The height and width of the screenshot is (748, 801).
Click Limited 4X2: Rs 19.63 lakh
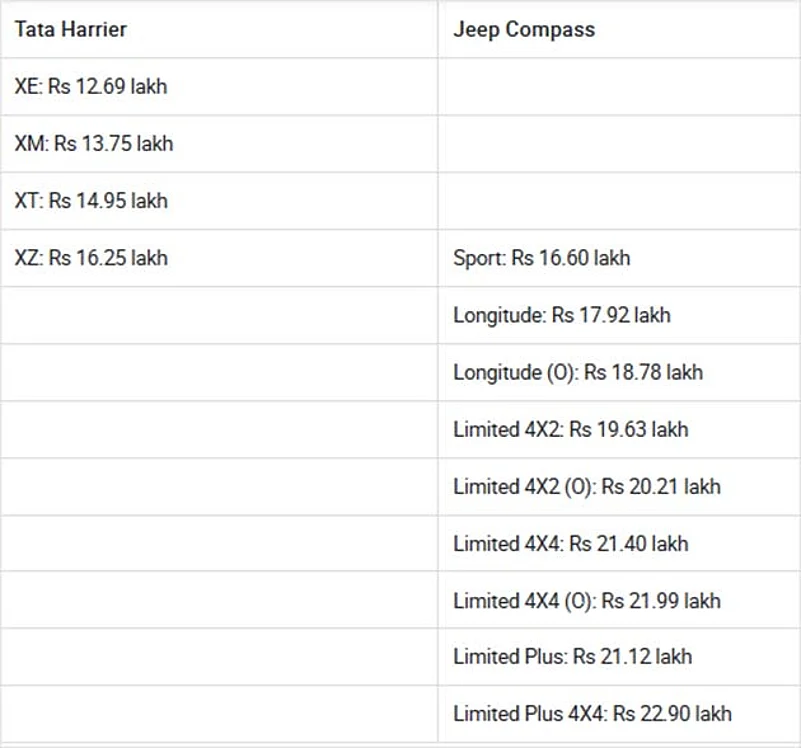pos(570,429)
